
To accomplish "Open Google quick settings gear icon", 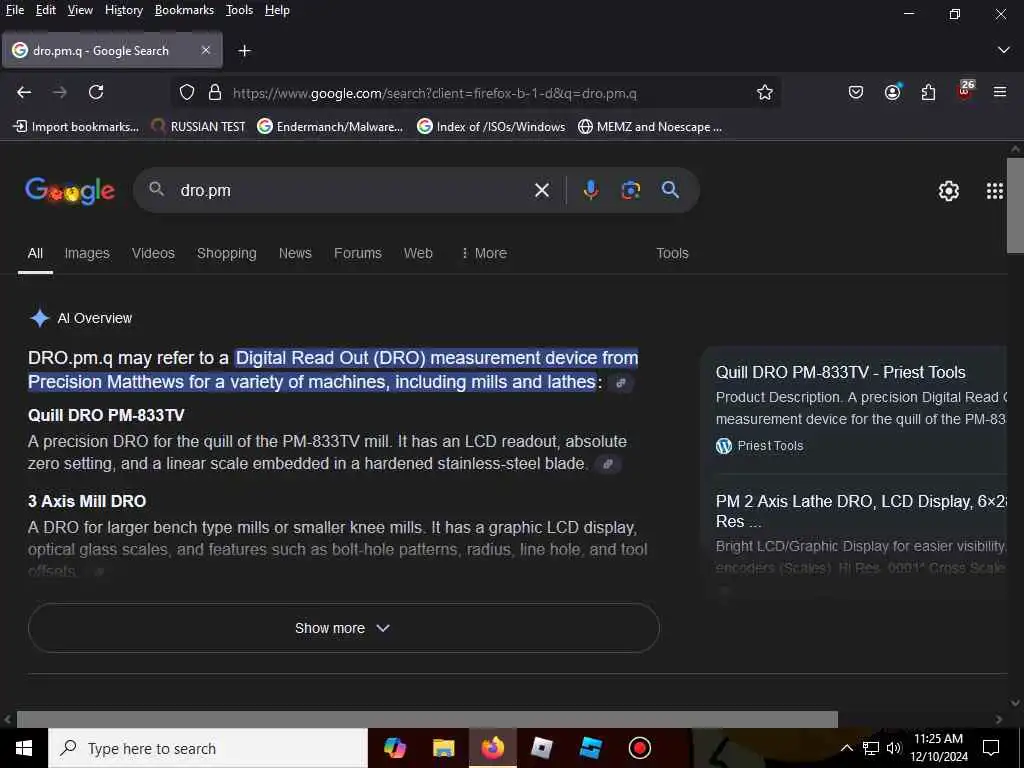I will (948, 191).
